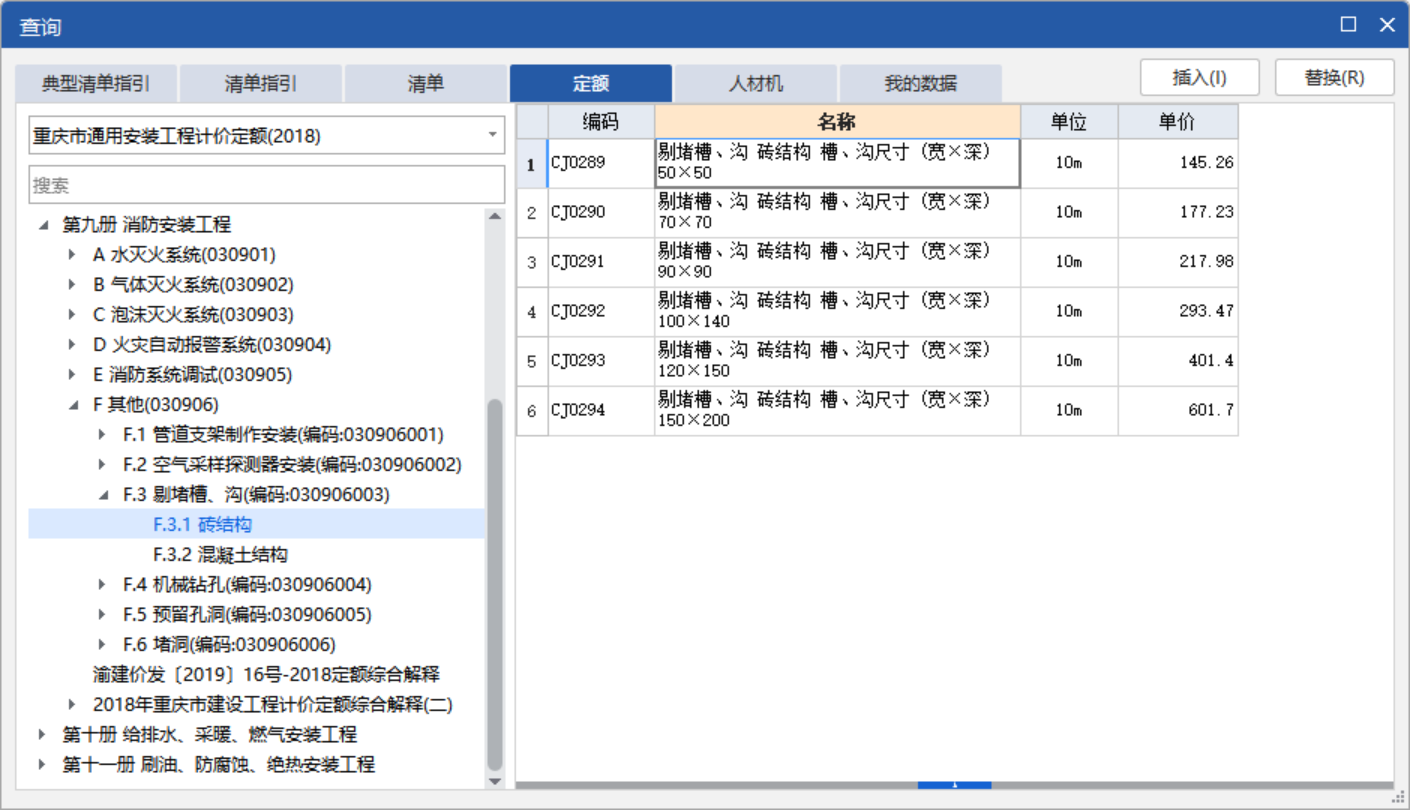Open the 清单 tab
Viewport: 1410px width, 810px height.
point(424,84)
